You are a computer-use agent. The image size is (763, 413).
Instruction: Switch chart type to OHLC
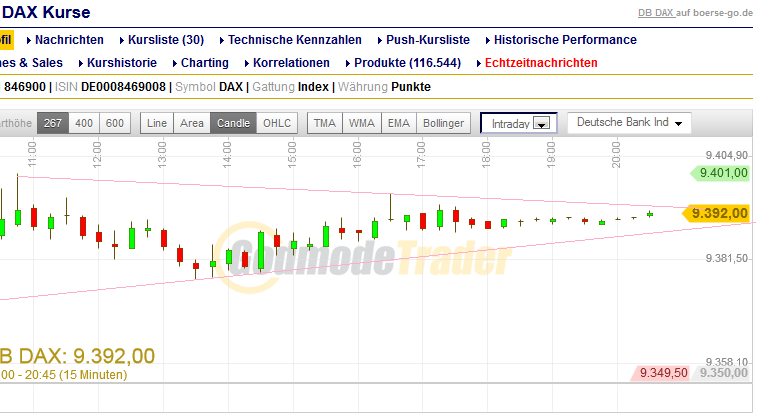277,123
